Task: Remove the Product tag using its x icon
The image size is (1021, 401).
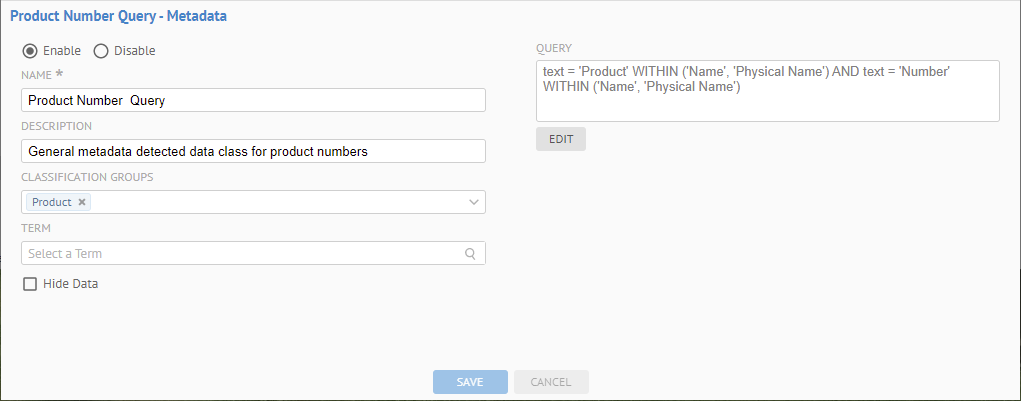Action: 82,202
